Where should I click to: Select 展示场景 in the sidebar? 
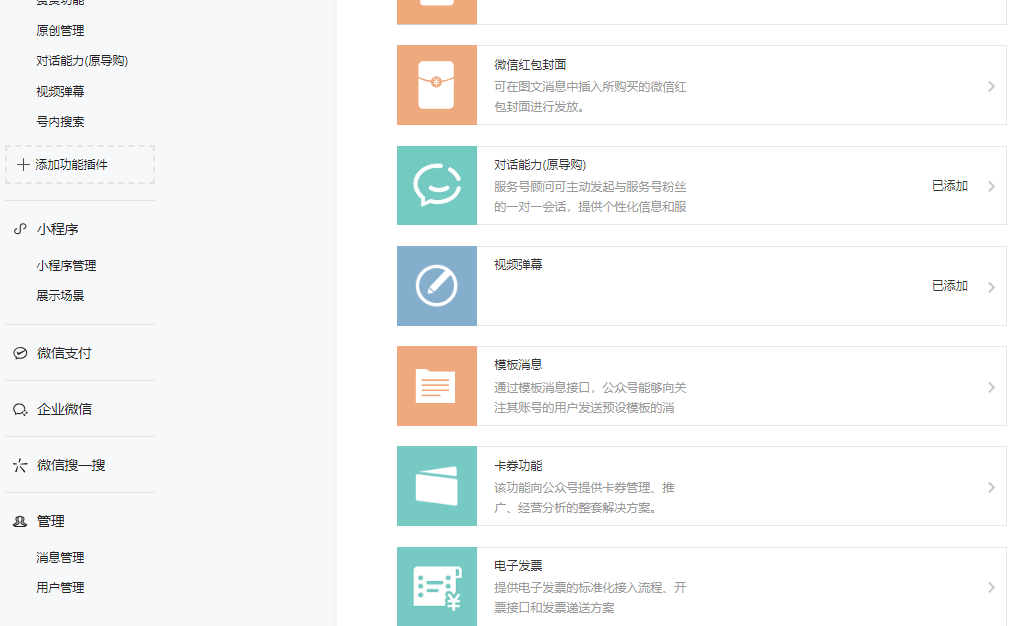click(60, 295)
